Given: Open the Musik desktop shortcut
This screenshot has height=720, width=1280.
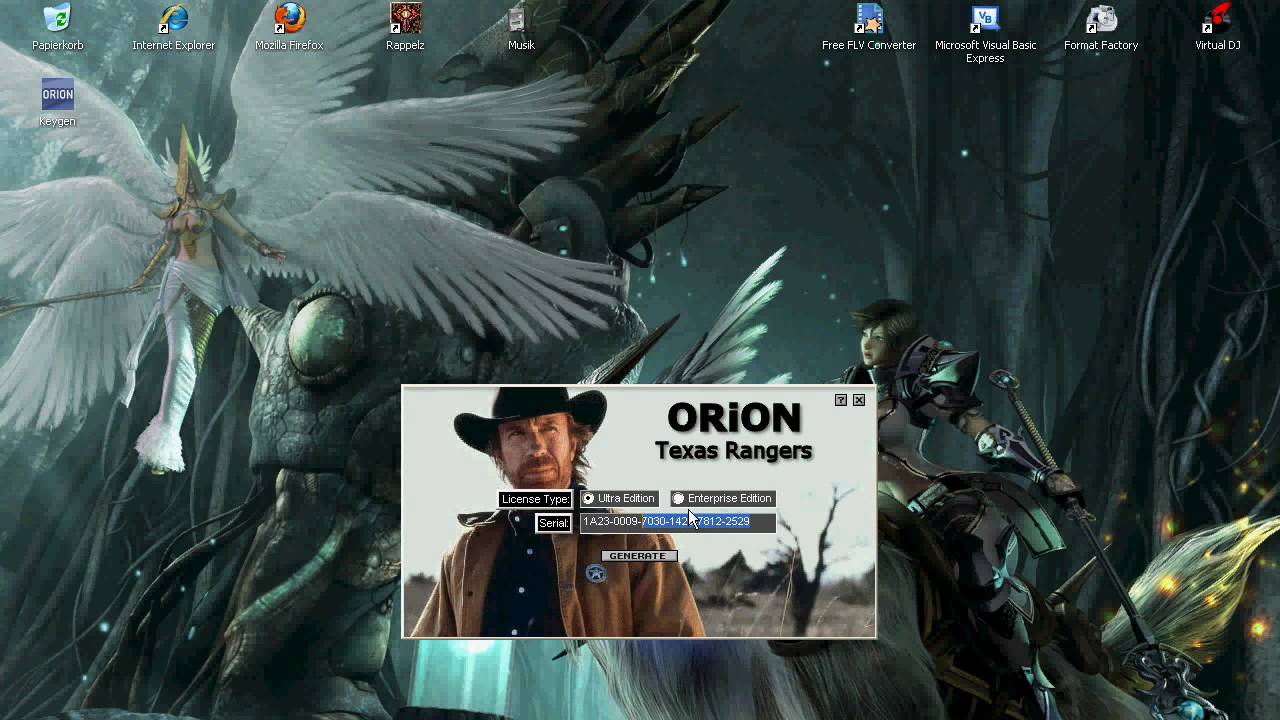Looking at the screenshot, I should pyautogui.click(x=521, y=27).
